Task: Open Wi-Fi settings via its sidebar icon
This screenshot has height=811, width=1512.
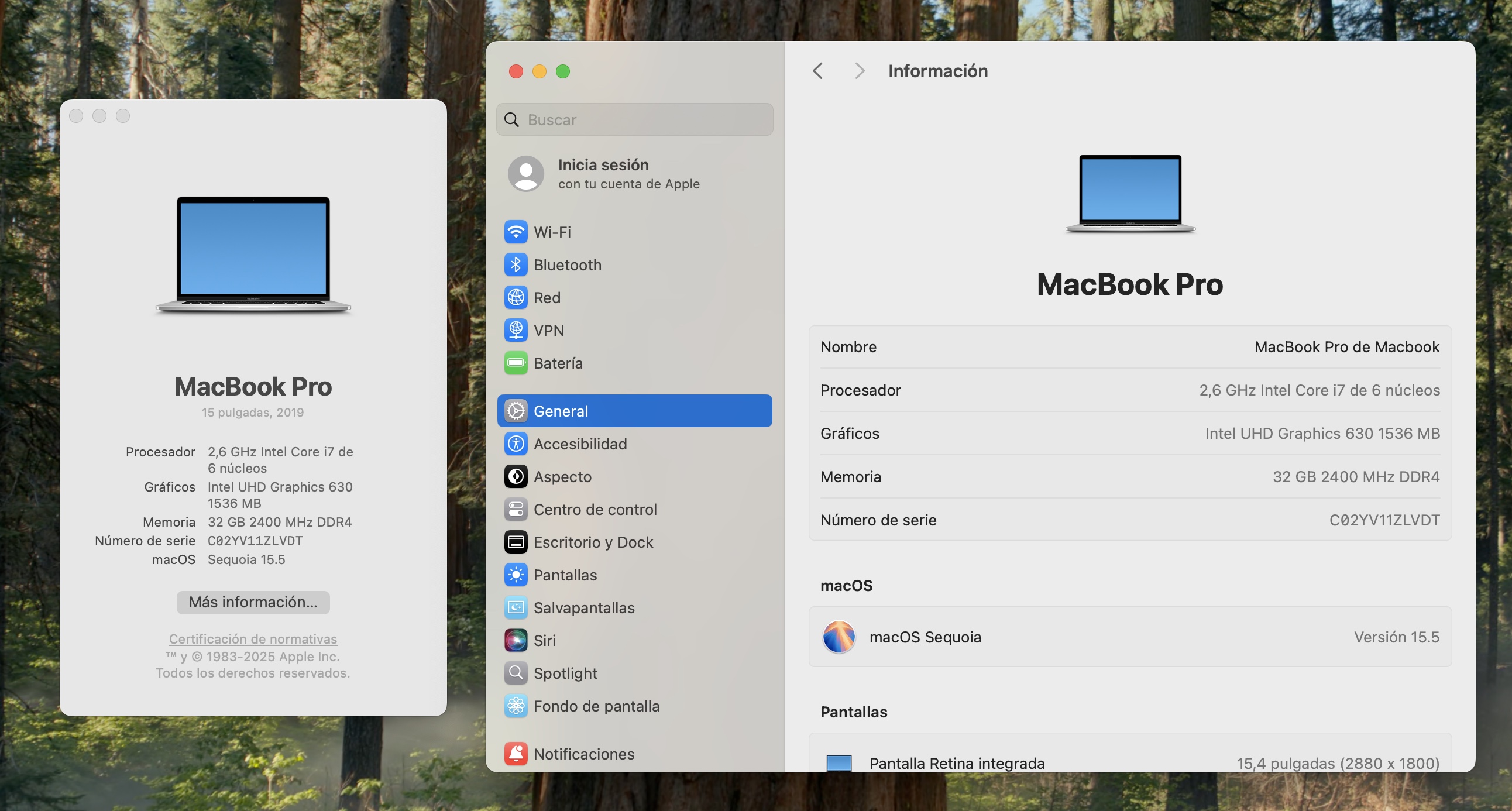Action: [x=516, y=232]
